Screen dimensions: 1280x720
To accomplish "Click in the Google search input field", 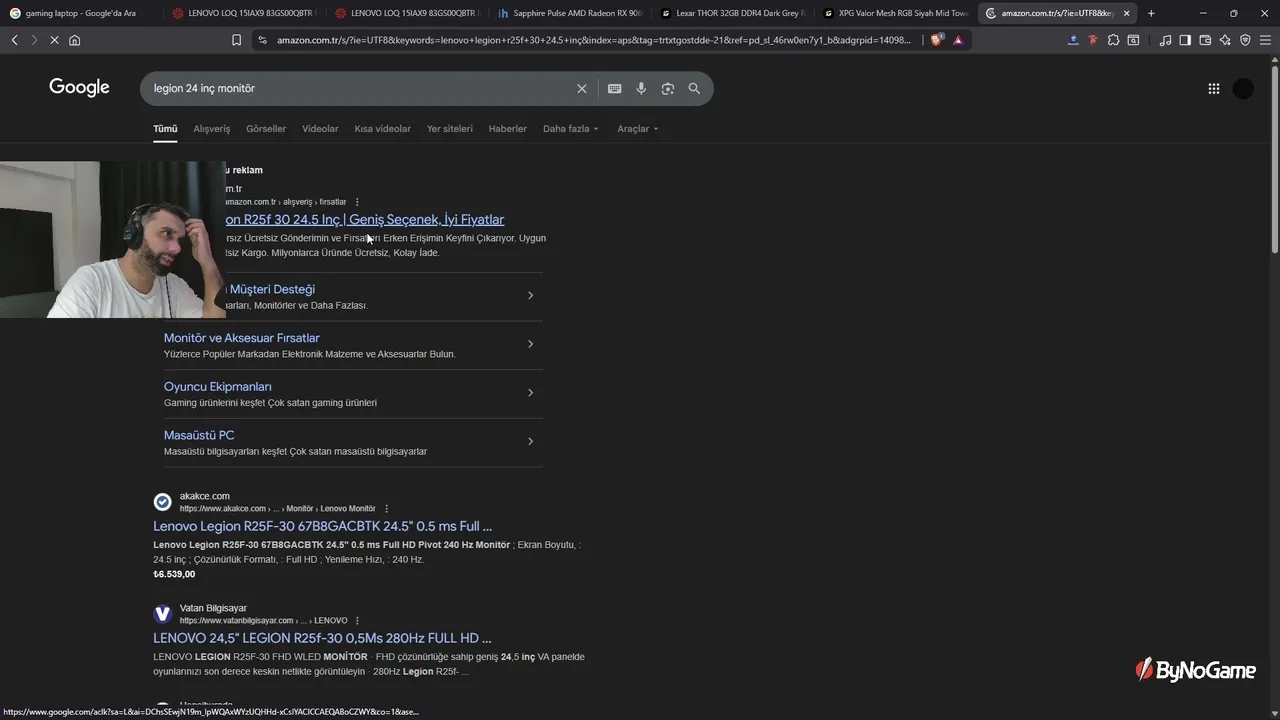I will point(360,89).
